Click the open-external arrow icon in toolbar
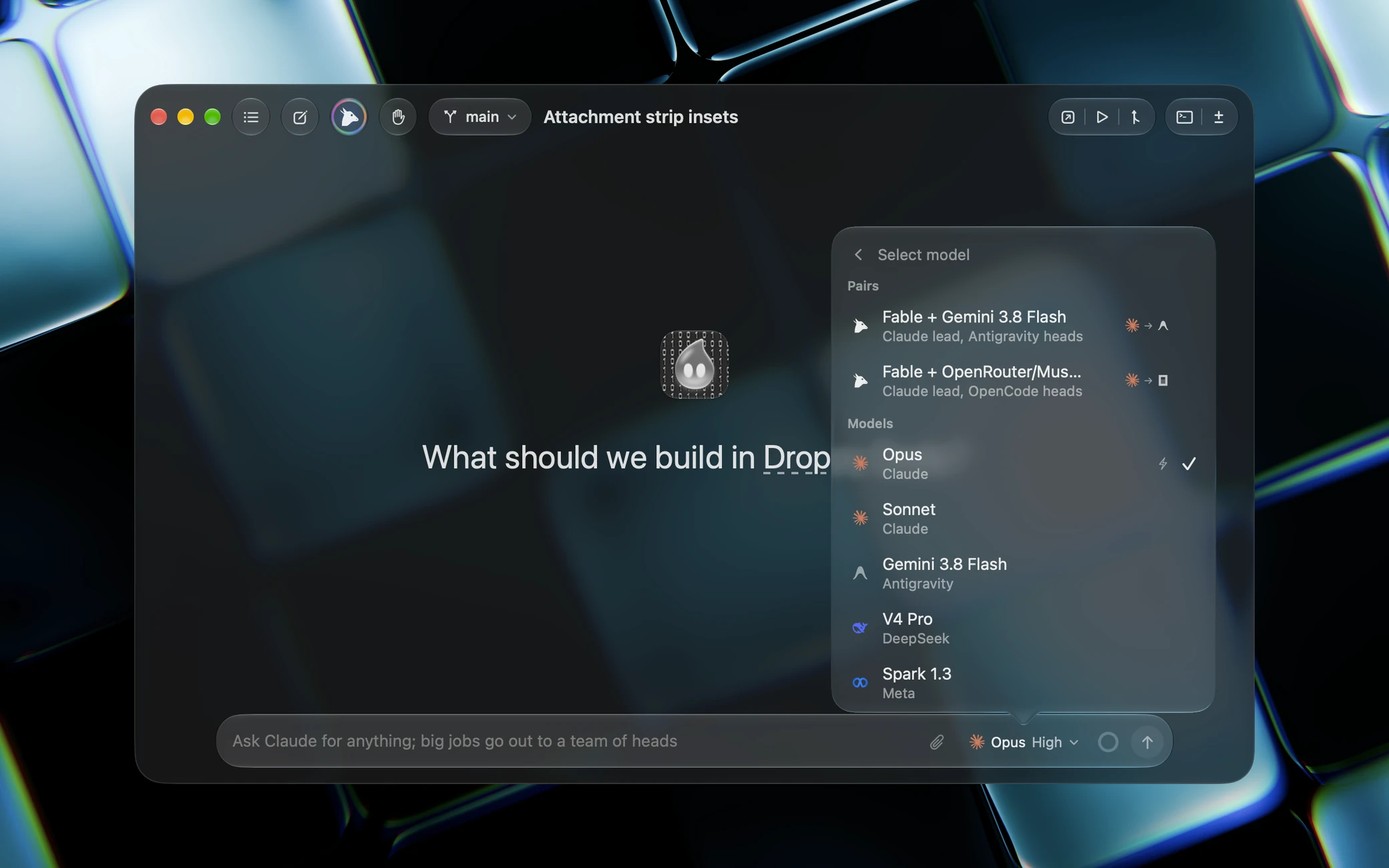The width and height of the screenshot is (1389, 868). pyautogui.click(x=1068, y=117)
